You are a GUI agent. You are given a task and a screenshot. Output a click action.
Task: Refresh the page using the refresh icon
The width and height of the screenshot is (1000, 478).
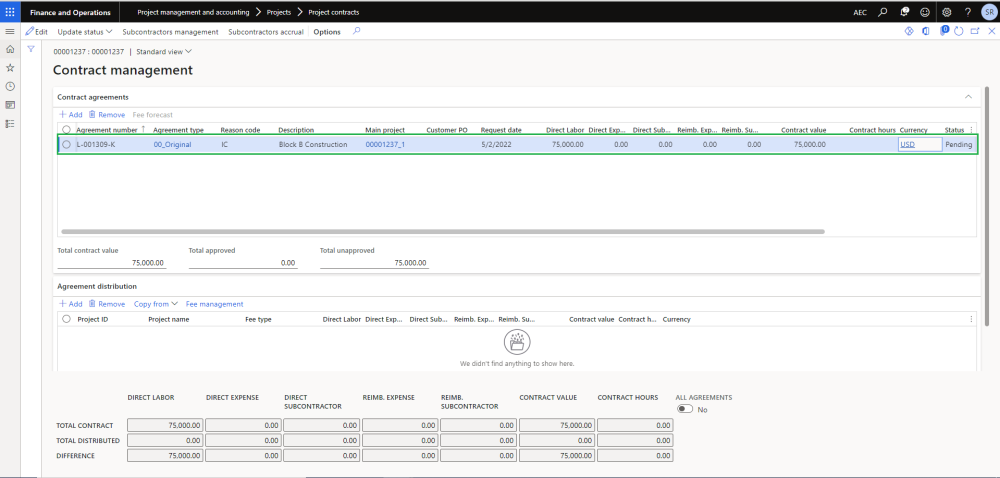click(x=959, y=32)
